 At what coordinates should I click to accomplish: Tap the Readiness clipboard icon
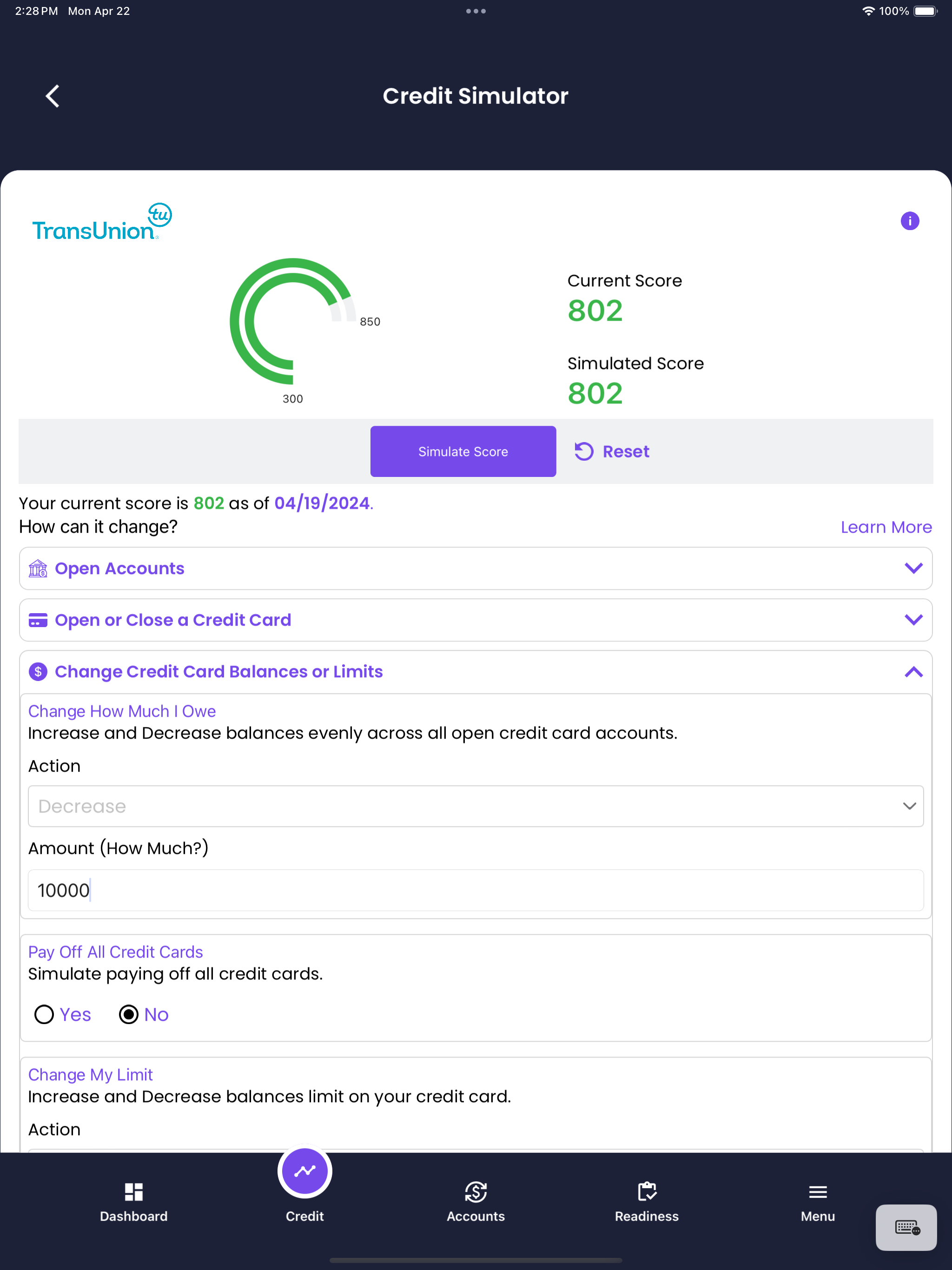click(647, 1191)
